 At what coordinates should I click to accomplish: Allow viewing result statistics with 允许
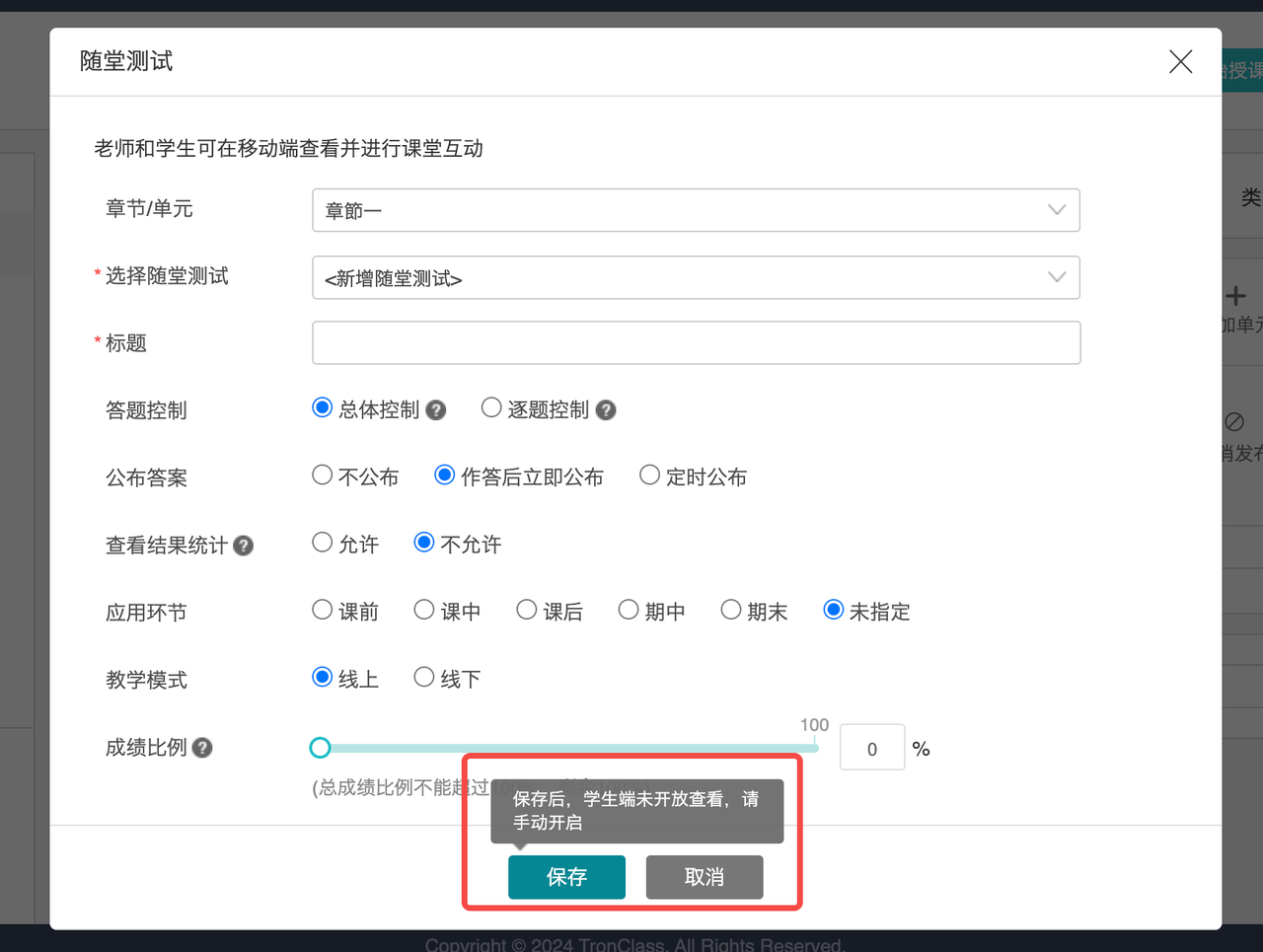click(323, 543)
